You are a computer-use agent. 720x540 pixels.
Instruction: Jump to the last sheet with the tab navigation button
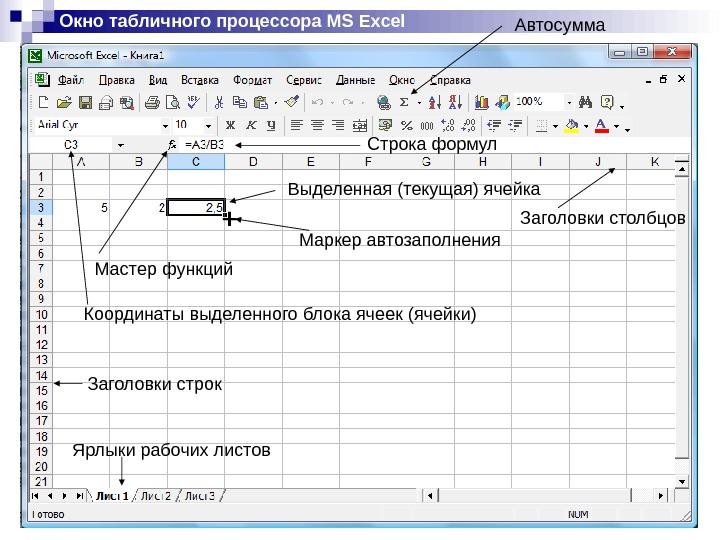tap(79, 496)
